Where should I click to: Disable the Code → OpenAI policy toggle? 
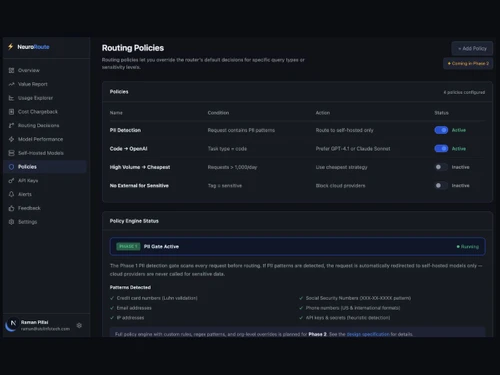point(441,149)
